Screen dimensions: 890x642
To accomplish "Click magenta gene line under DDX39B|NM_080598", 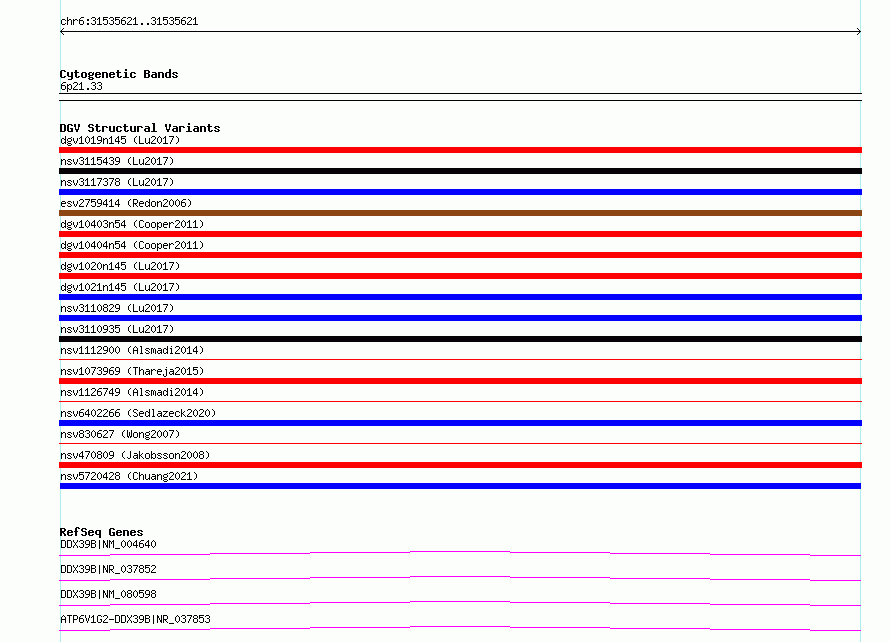I will tap(460, 603).
